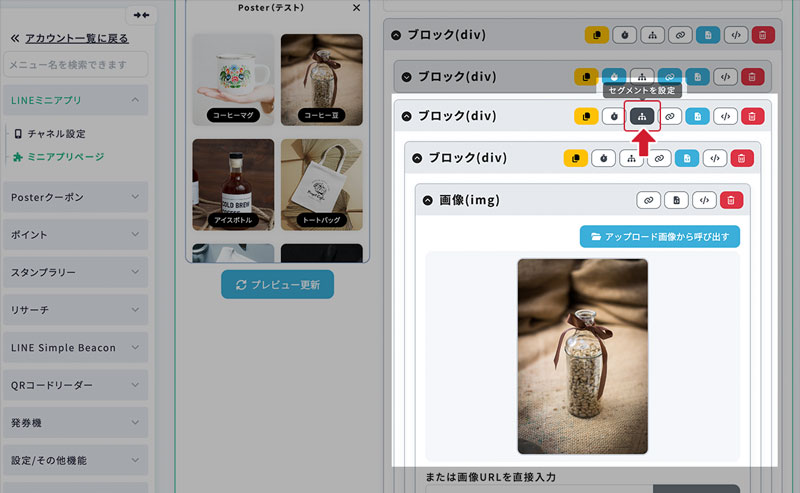
Task: Focus the menu name search field
Action: click(x=75, y=65)
